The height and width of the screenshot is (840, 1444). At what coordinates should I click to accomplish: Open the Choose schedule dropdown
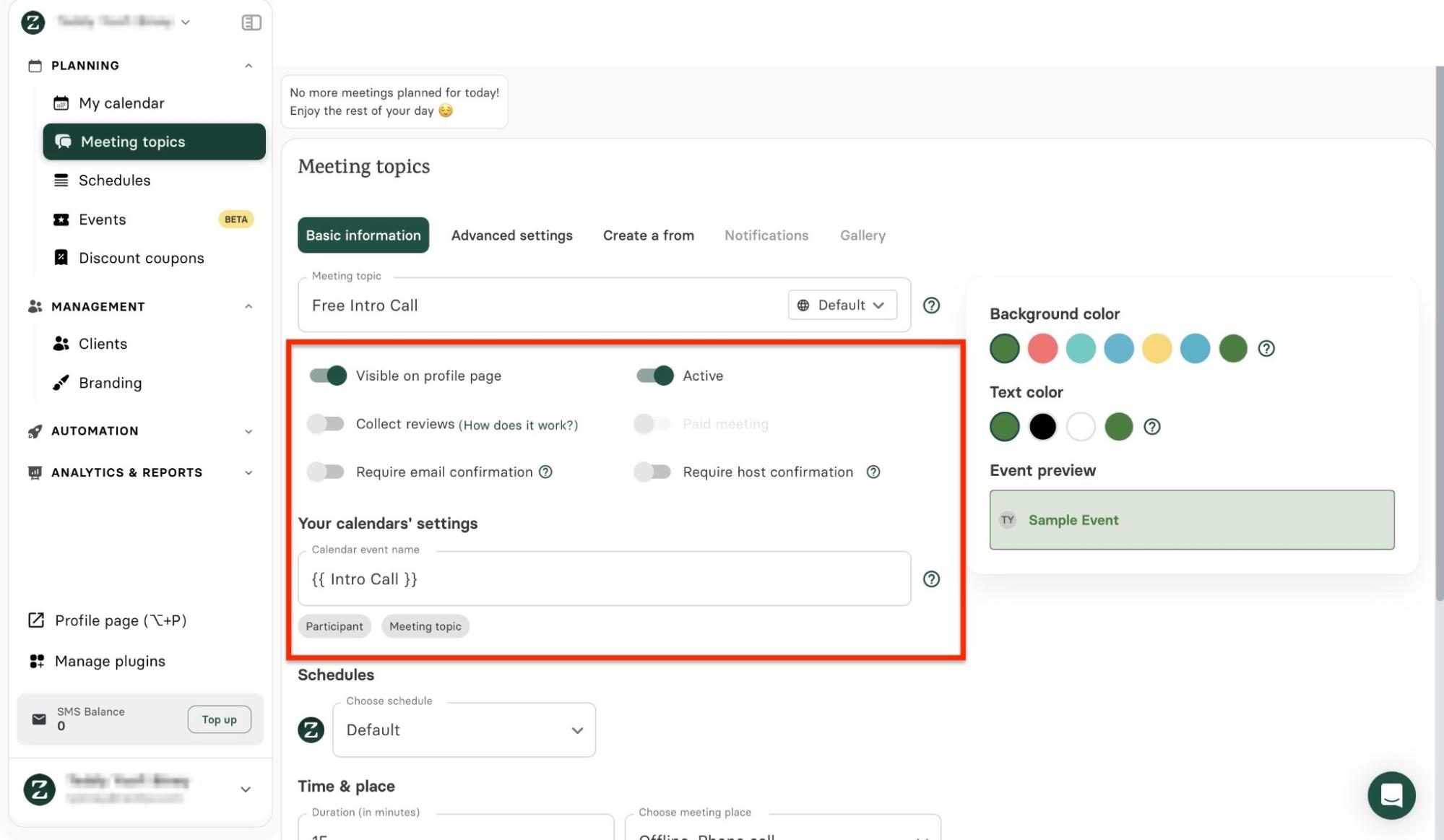(464, 730)
